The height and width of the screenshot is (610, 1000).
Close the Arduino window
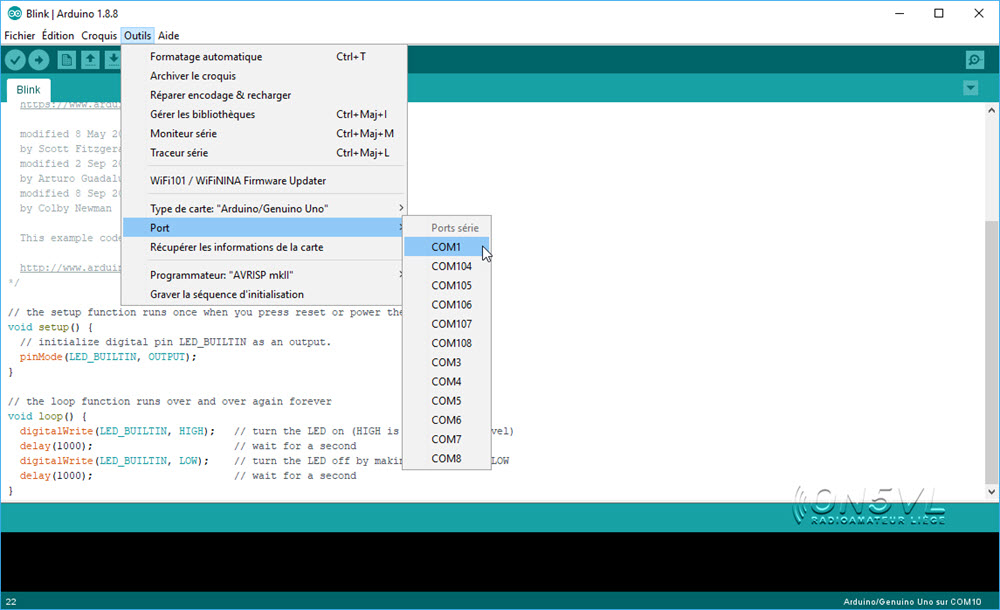pyautogui.click(x=979, y=13)
